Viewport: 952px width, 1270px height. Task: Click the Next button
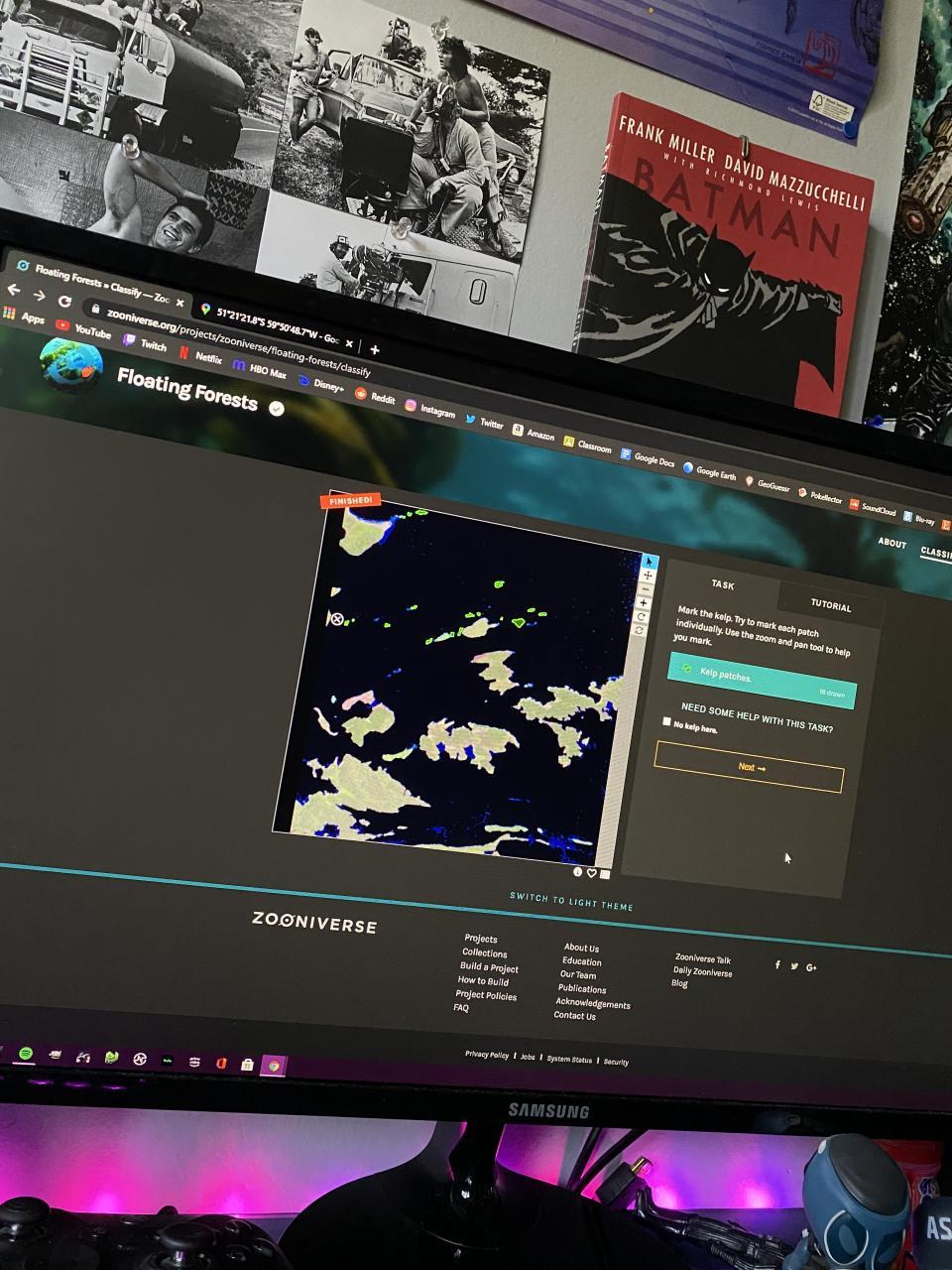(x=750, y=766)
